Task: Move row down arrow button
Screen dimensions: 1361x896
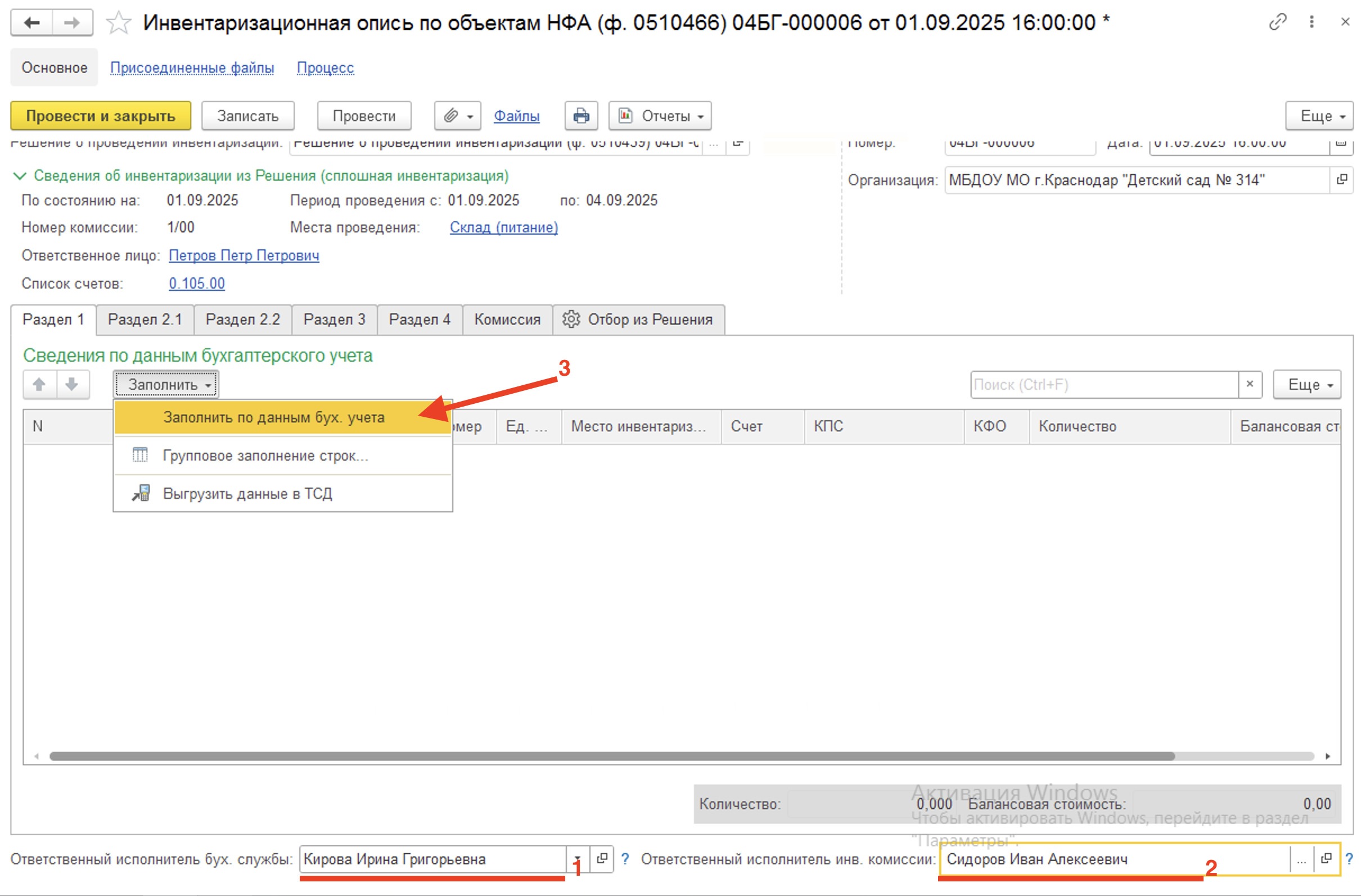Action: click(72, 384)
